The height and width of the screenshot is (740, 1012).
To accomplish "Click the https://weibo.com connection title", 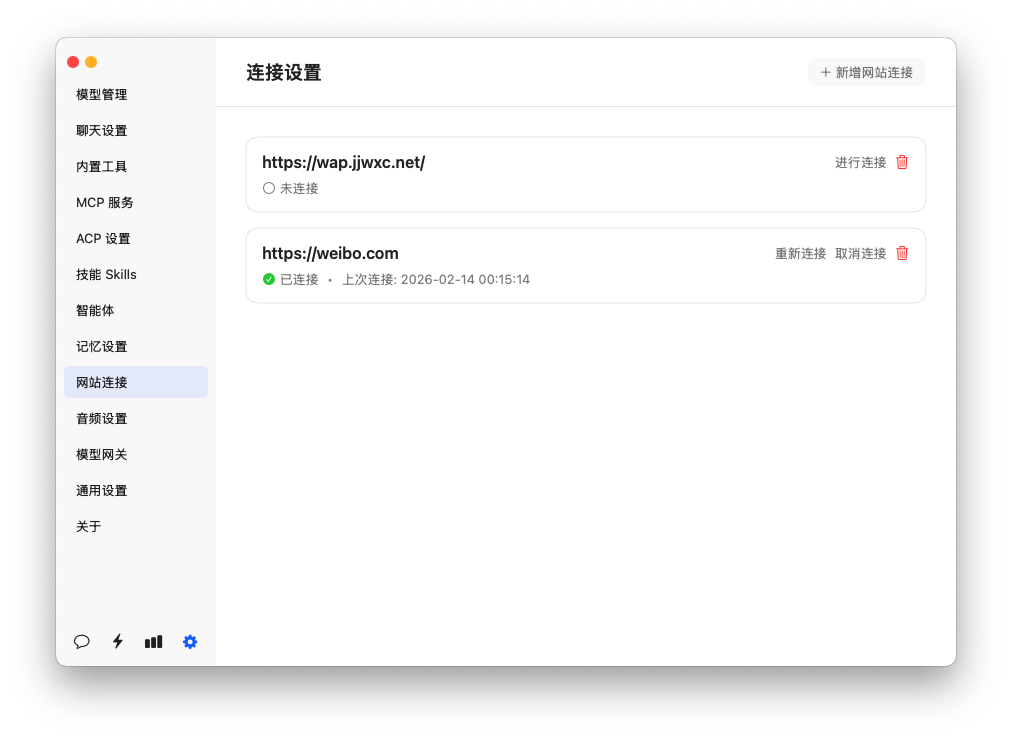I will [x=330, y=253].
